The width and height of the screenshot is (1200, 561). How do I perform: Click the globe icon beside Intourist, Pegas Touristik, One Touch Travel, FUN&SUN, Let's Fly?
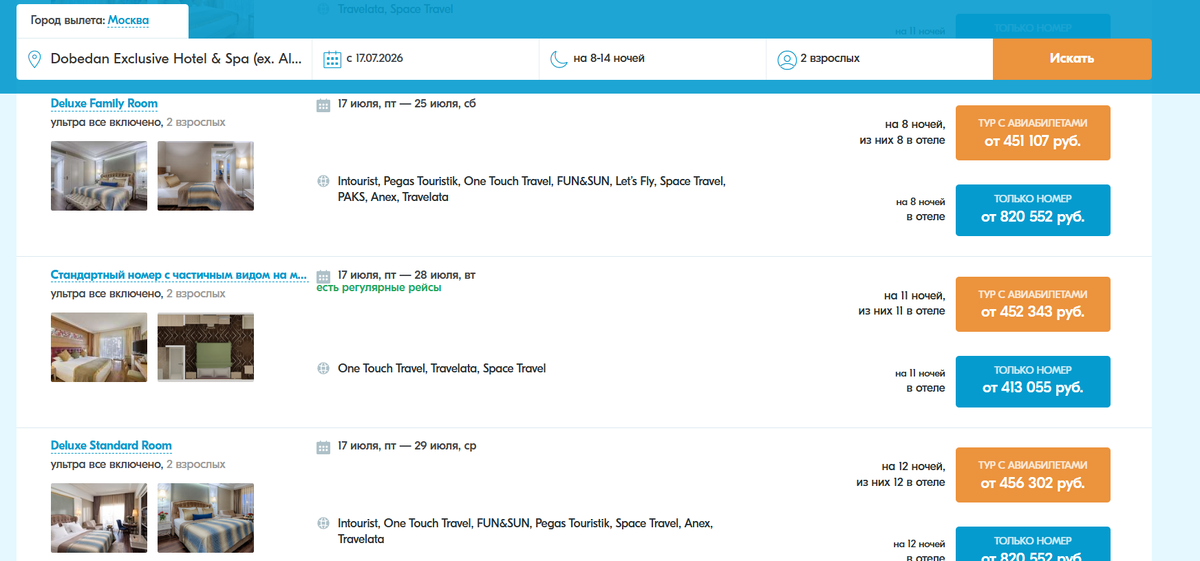[323, 182]
